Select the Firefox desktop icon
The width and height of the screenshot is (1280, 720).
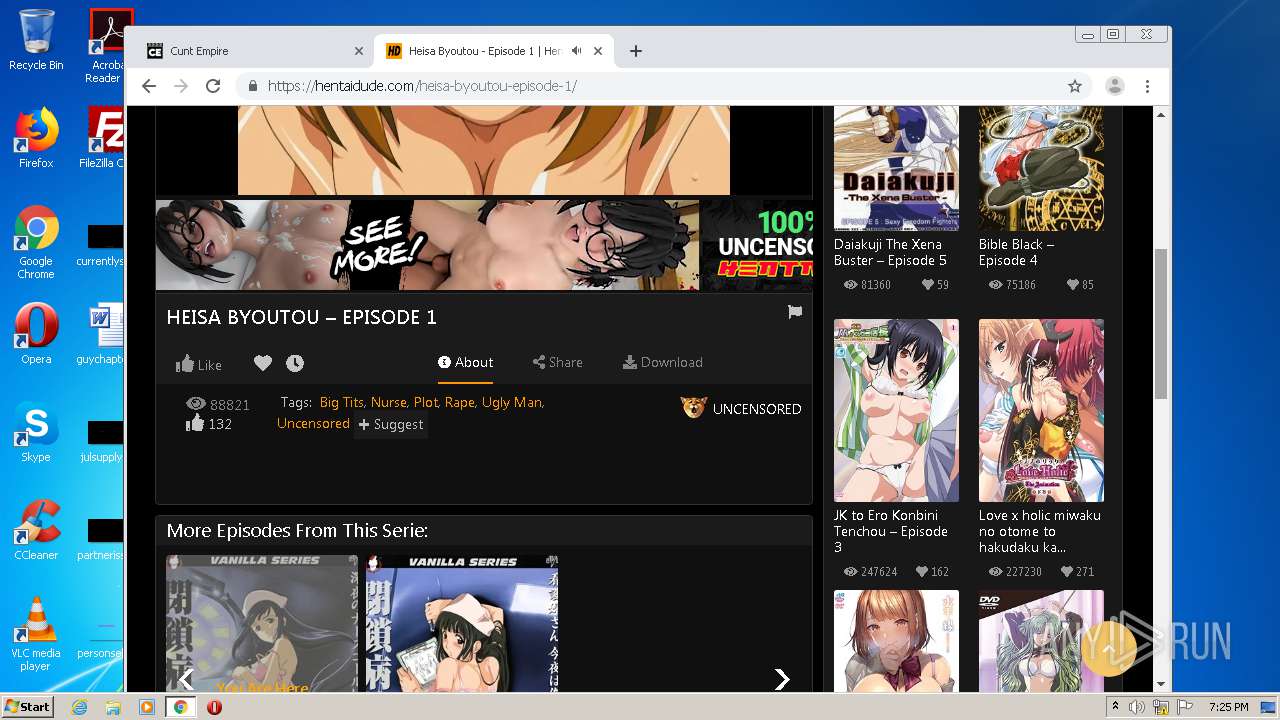pos(36,138)
